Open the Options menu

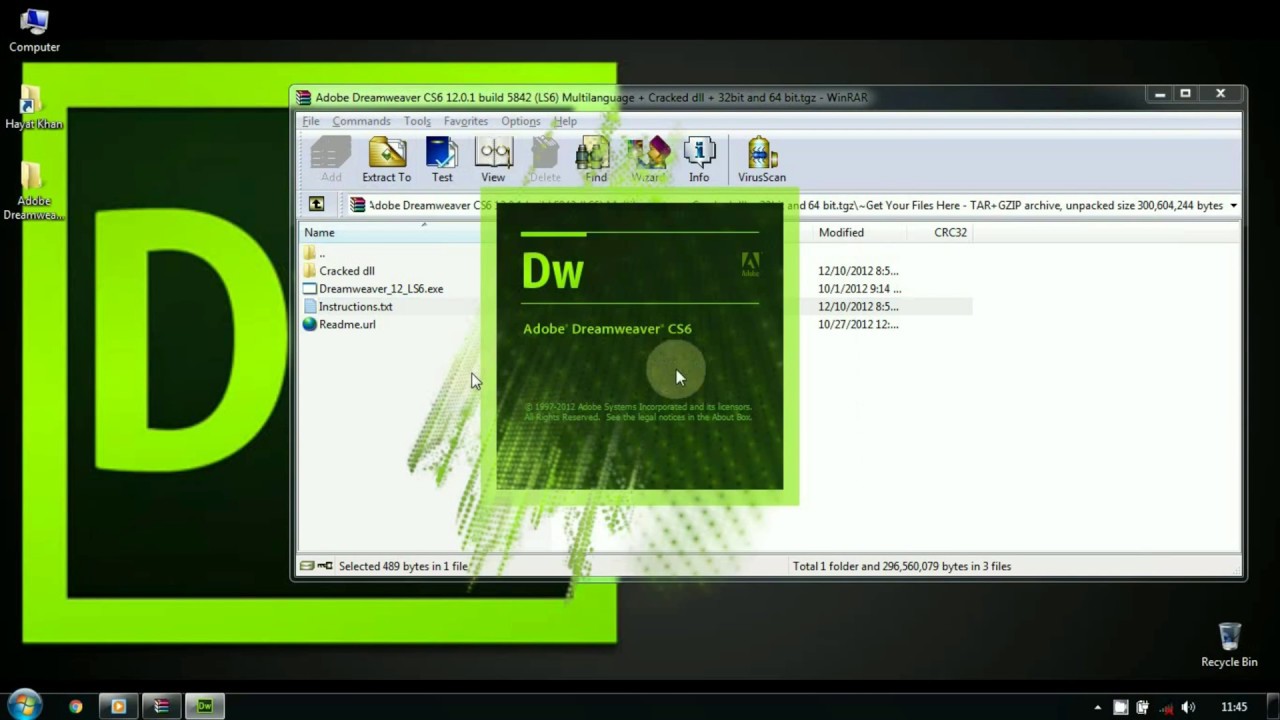[x=521, y=121]
